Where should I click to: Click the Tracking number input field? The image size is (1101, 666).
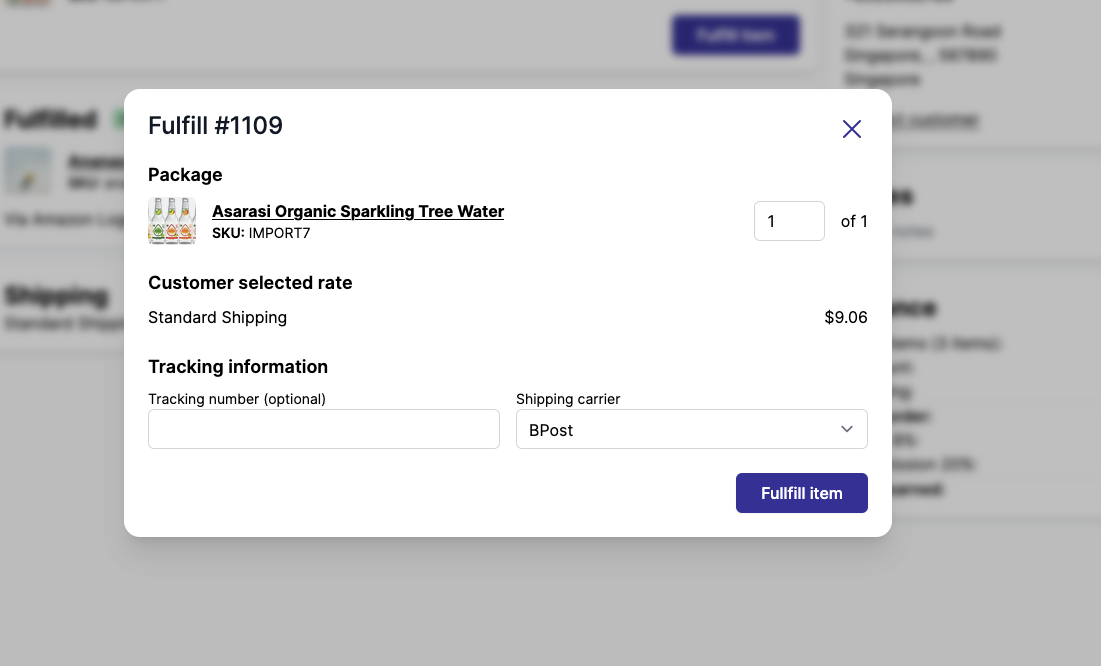(323, 428)
